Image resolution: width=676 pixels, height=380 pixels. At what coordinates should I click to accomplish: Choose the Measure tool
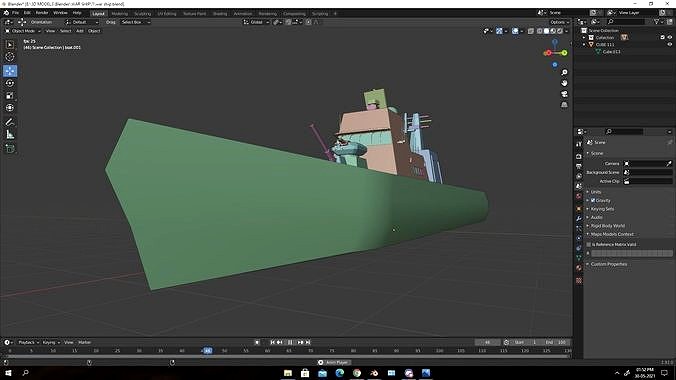point(10,135)
